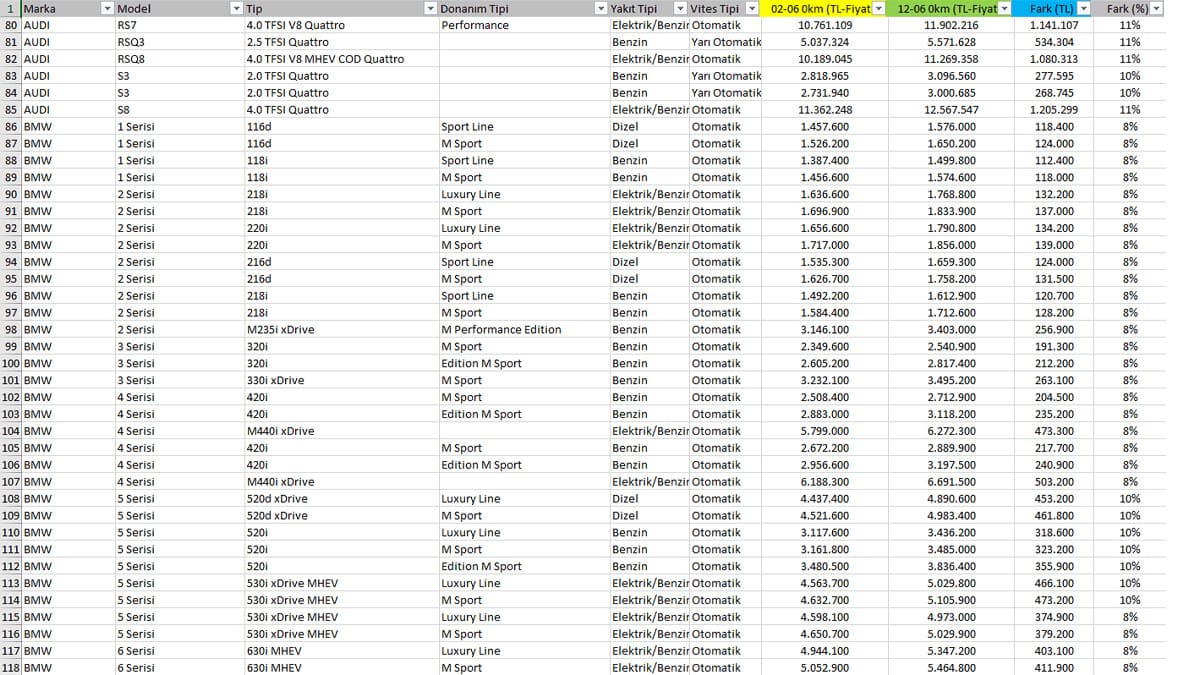The width and height of the screenshot is (1200, 675).
Task: Select the Fark value 1.205.299 cell
Action: (1054, 110)
